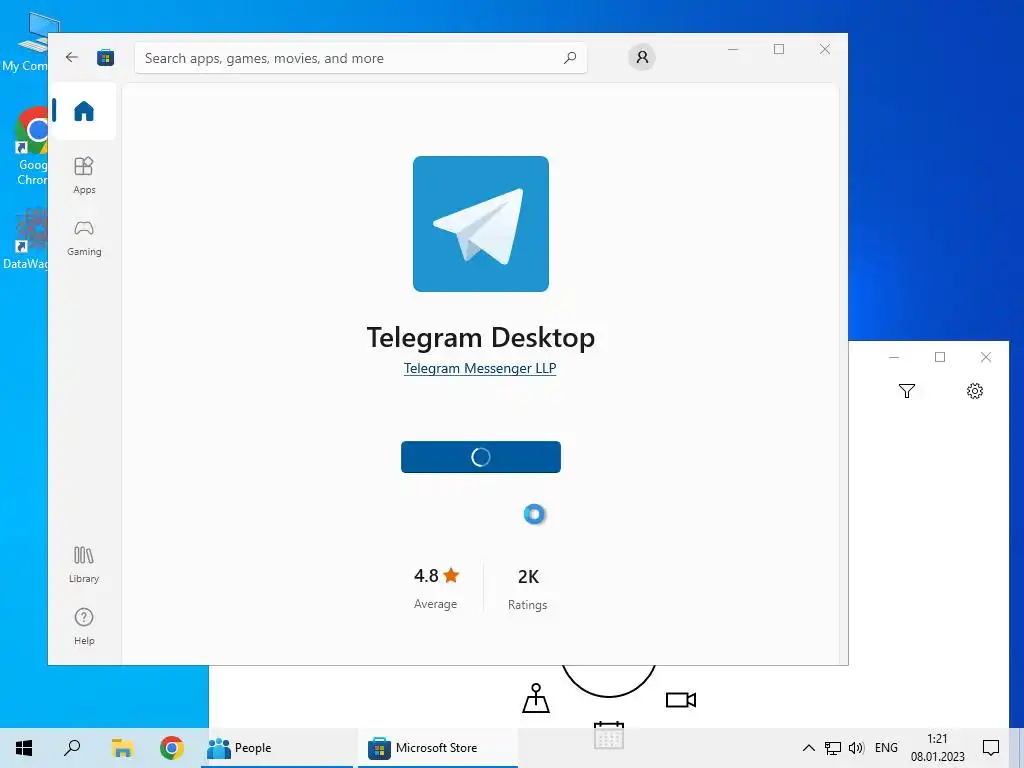Close the People window
The width and height of the screenshot is (1024, 768).
coord(985,357)
